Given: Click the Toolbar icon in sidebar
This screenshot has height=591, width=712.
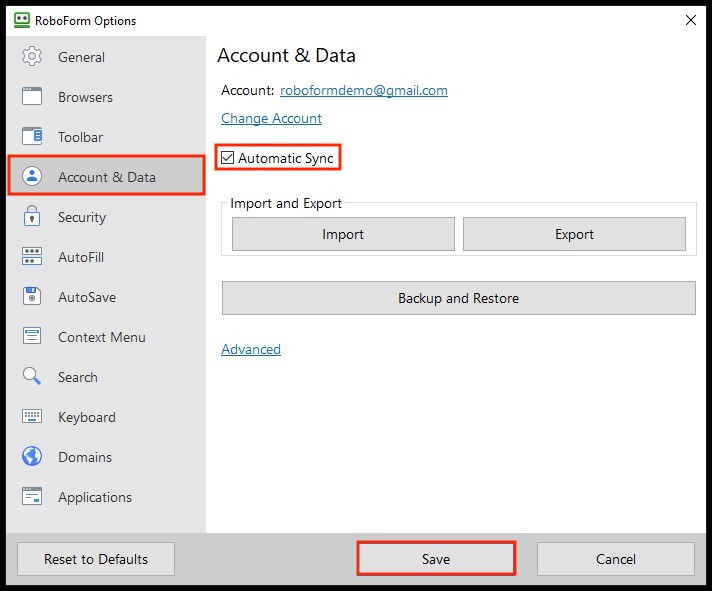Looking at the screenshot, I should tap(32, 136).
